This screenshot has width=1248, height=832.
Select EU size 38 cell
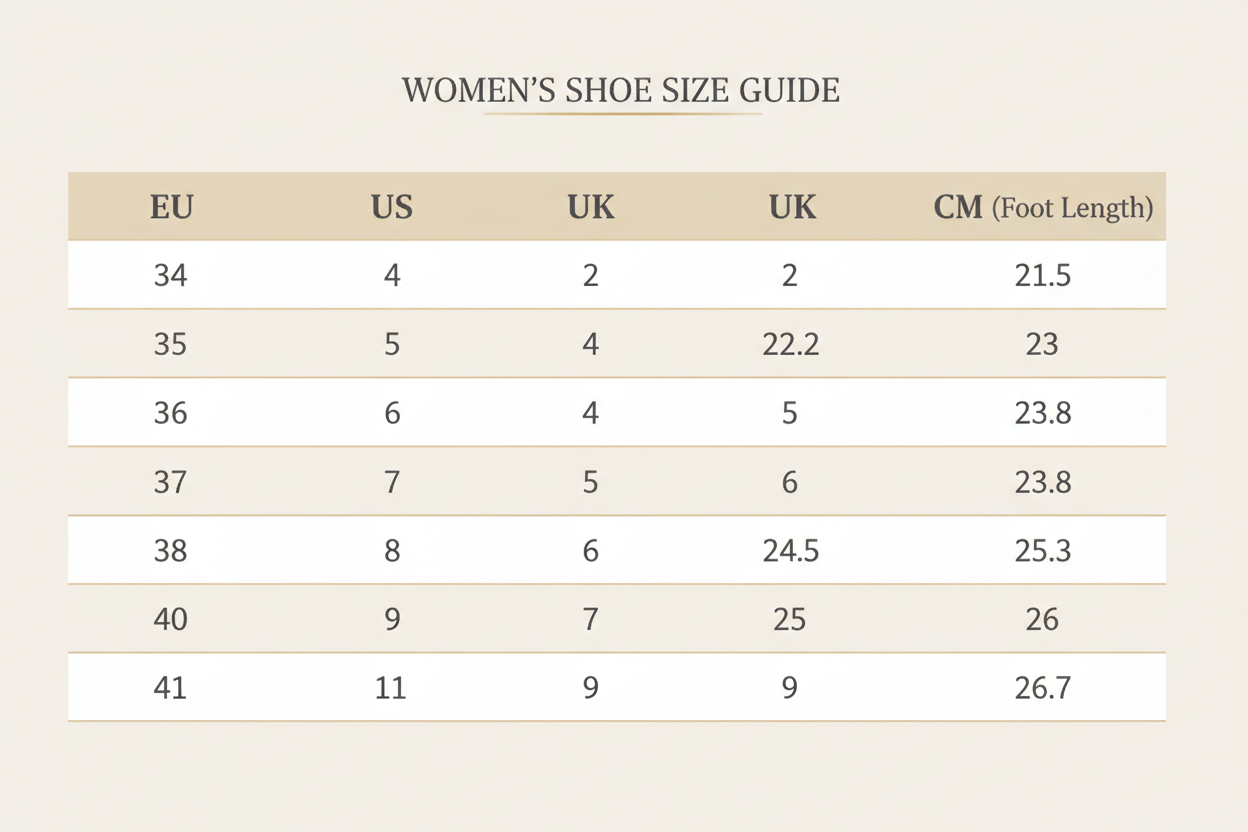pos(171,551)
